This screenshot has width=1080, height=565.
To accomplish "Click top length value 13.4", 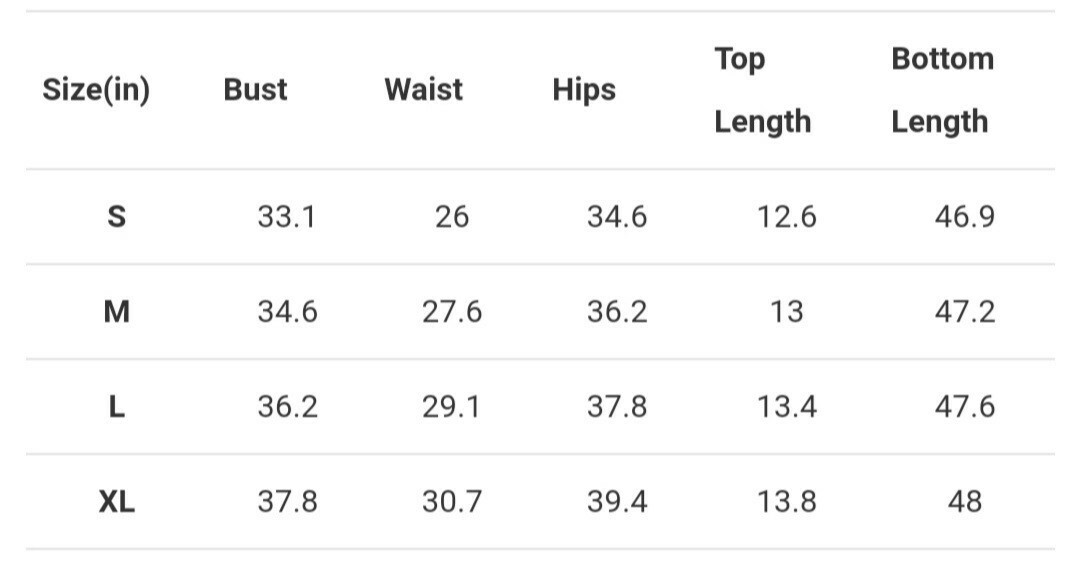I will (x=787, y=407).
